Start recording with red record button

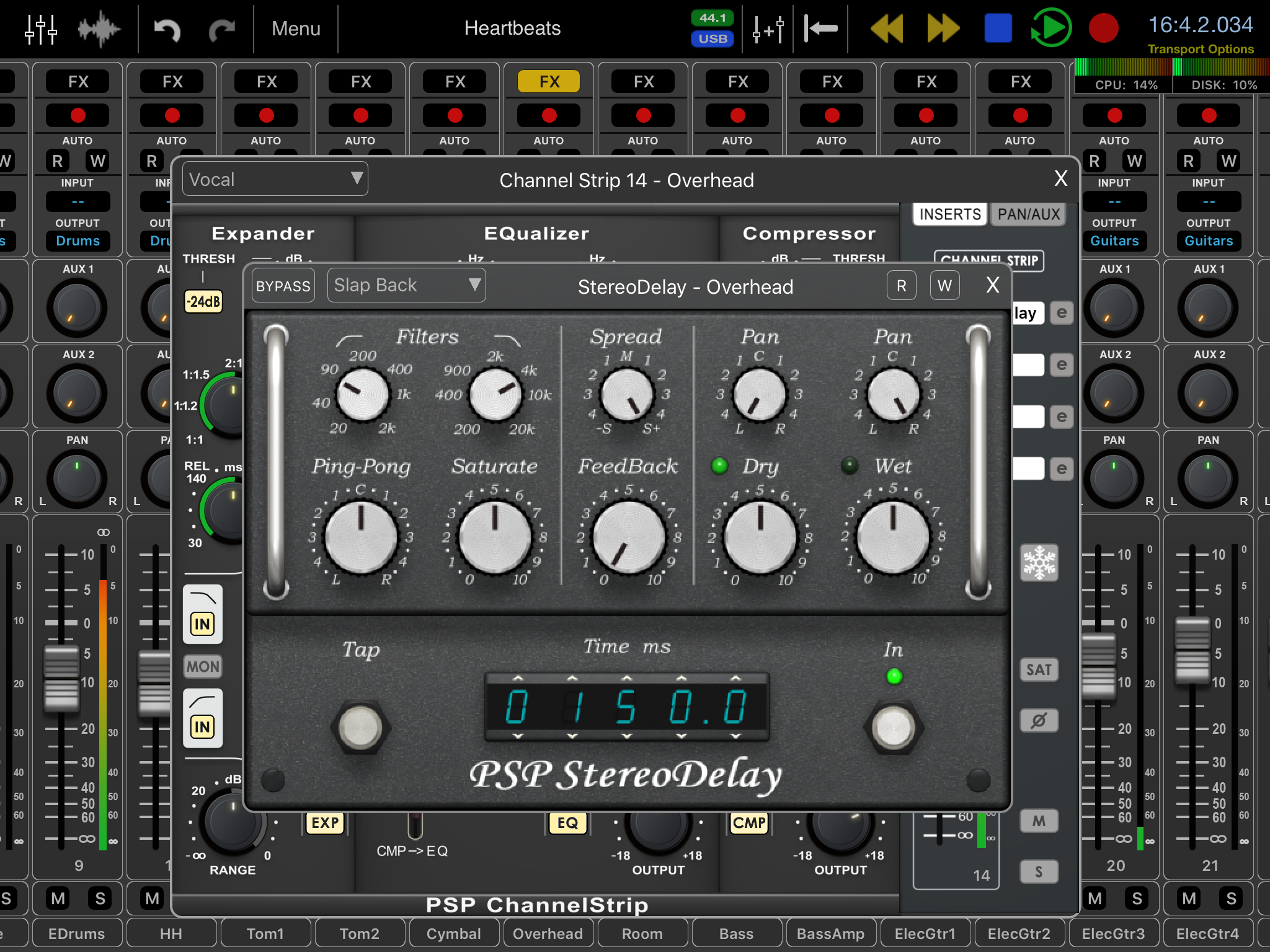pyautogui.click(x=1103, y=29)
